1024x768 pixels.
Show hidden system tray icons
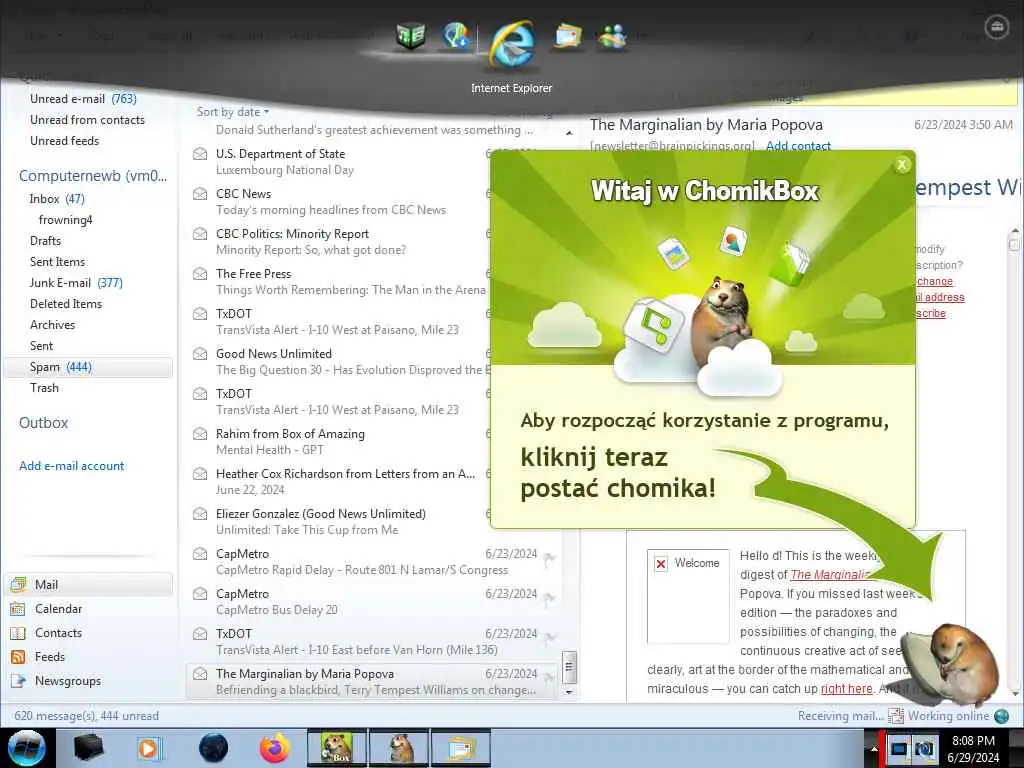pyautogui.click(x=873, y=748)
